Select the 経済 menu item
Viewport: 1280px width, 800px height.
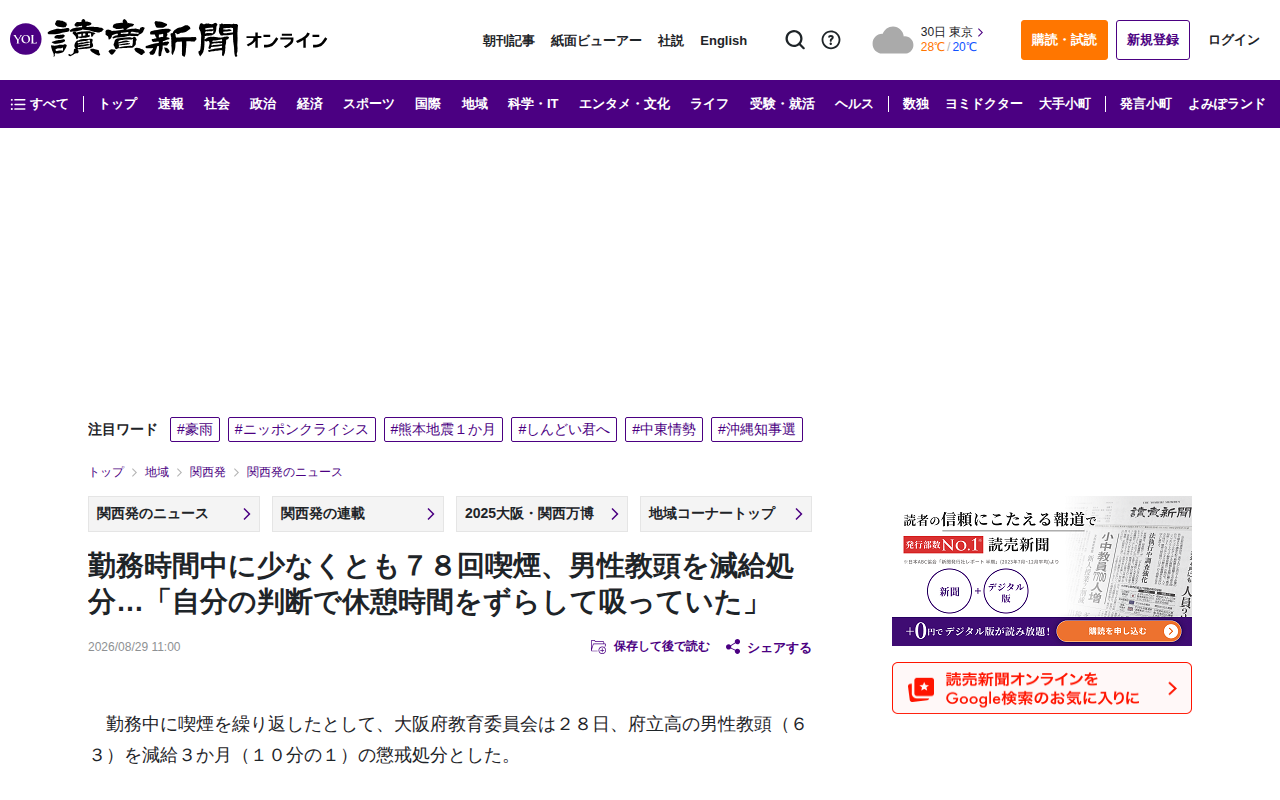pos(310,104)
